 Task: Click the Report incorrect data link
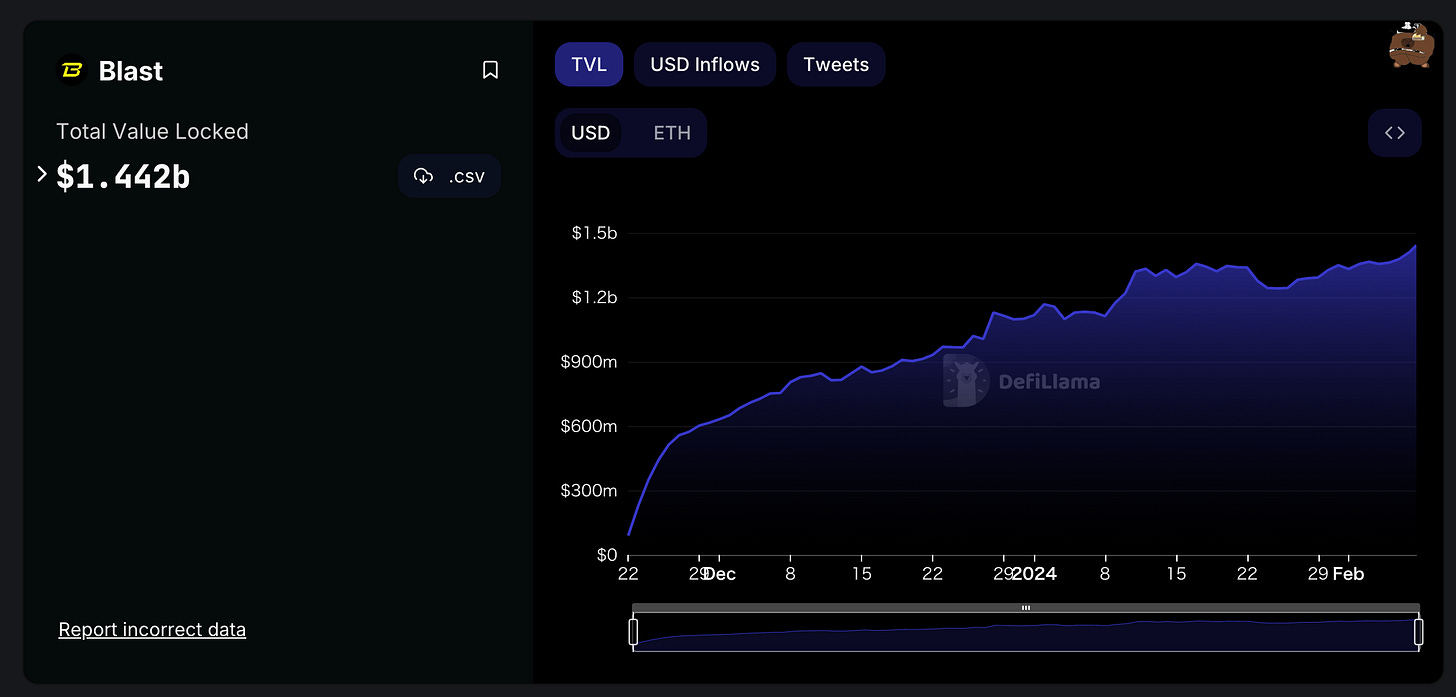point(152,629)
